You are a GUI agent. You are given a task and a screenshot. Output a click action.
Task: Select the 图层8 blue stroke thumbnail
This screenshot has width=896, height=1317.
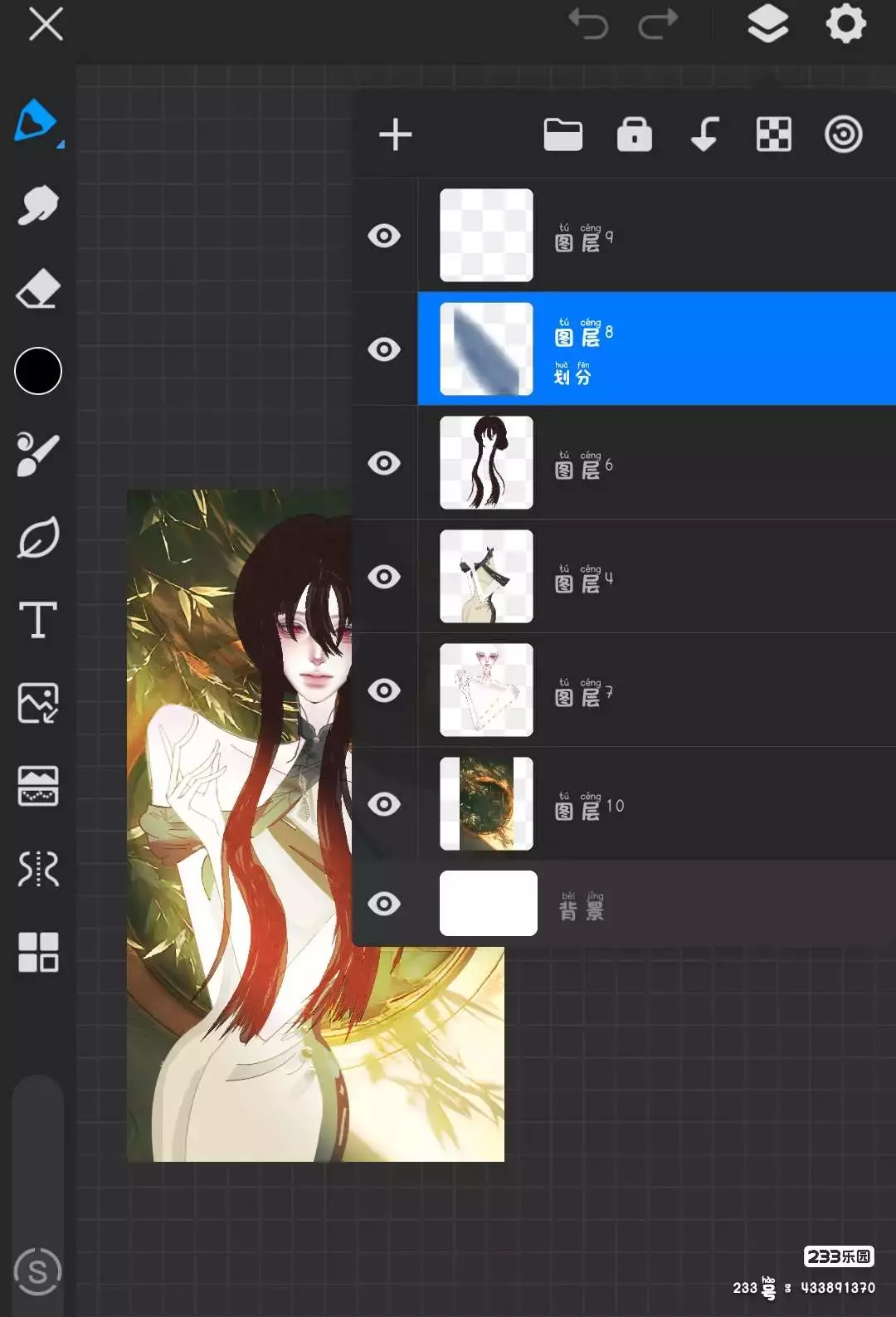coord(486,349)
